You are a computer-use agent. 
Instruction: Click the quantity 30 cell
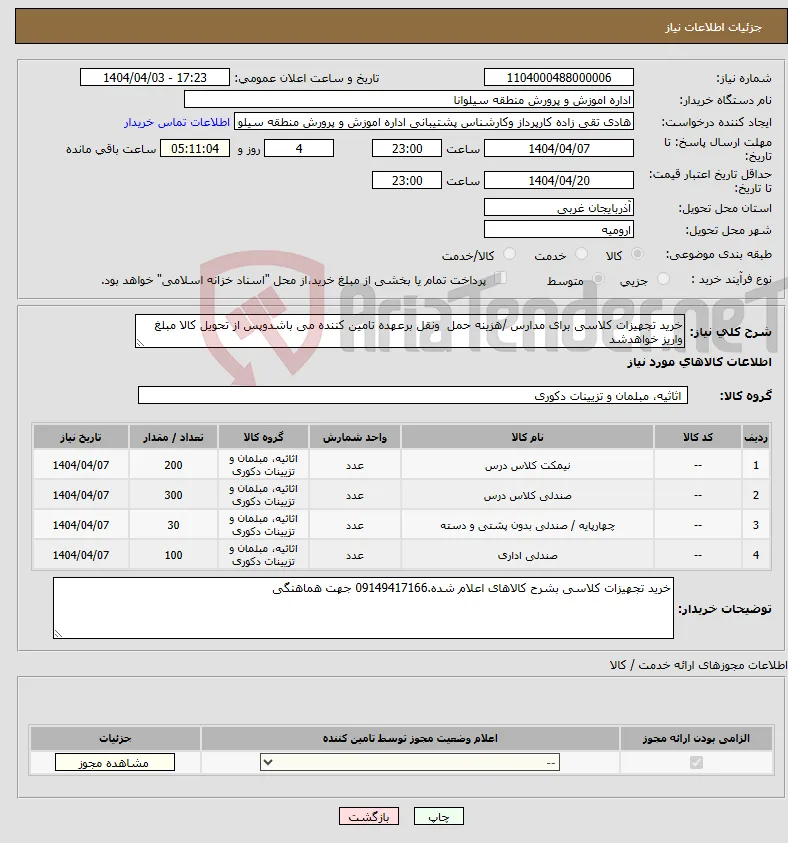173,525
